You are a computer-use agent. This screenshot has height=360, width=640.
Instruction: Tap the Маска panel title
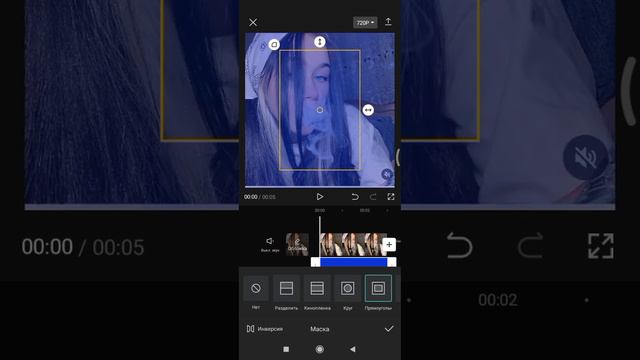click(320, 329)
